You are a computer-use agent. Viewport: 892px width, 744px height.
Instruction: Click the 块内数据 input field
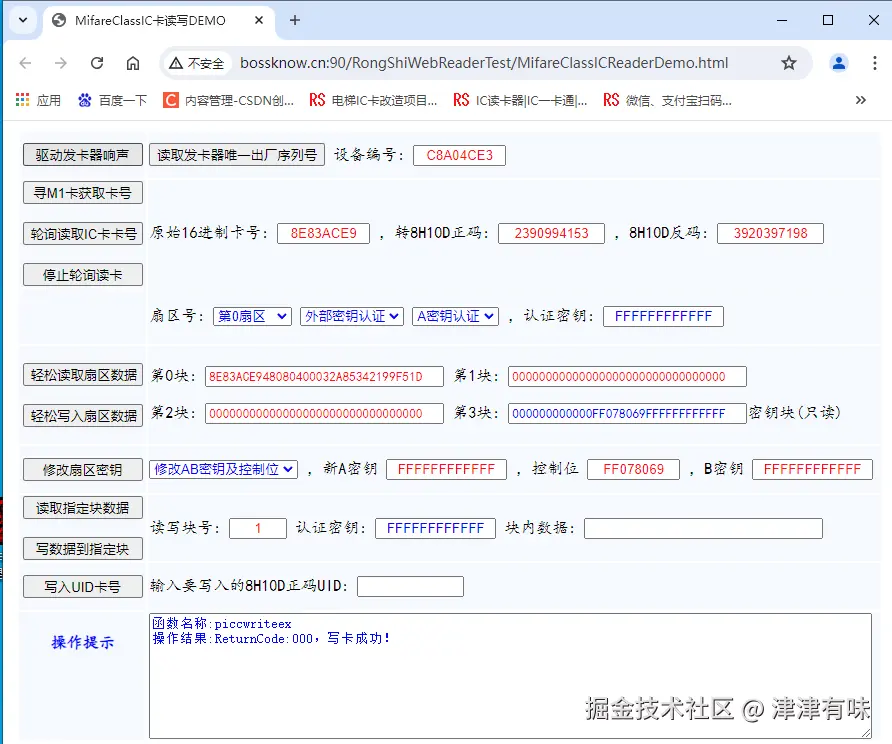click(703, 528)
